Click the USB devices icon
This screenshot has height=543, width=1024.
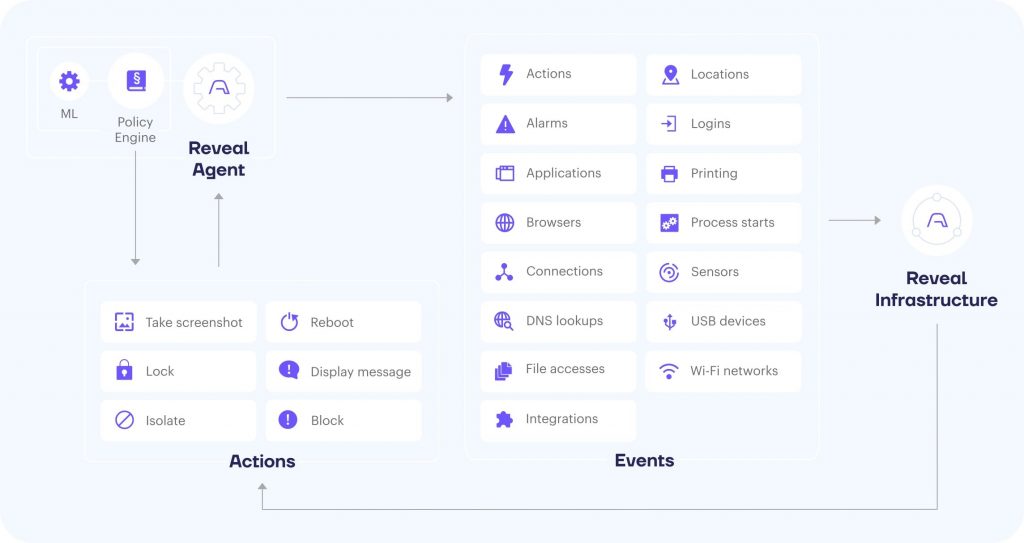coord(669,321)
